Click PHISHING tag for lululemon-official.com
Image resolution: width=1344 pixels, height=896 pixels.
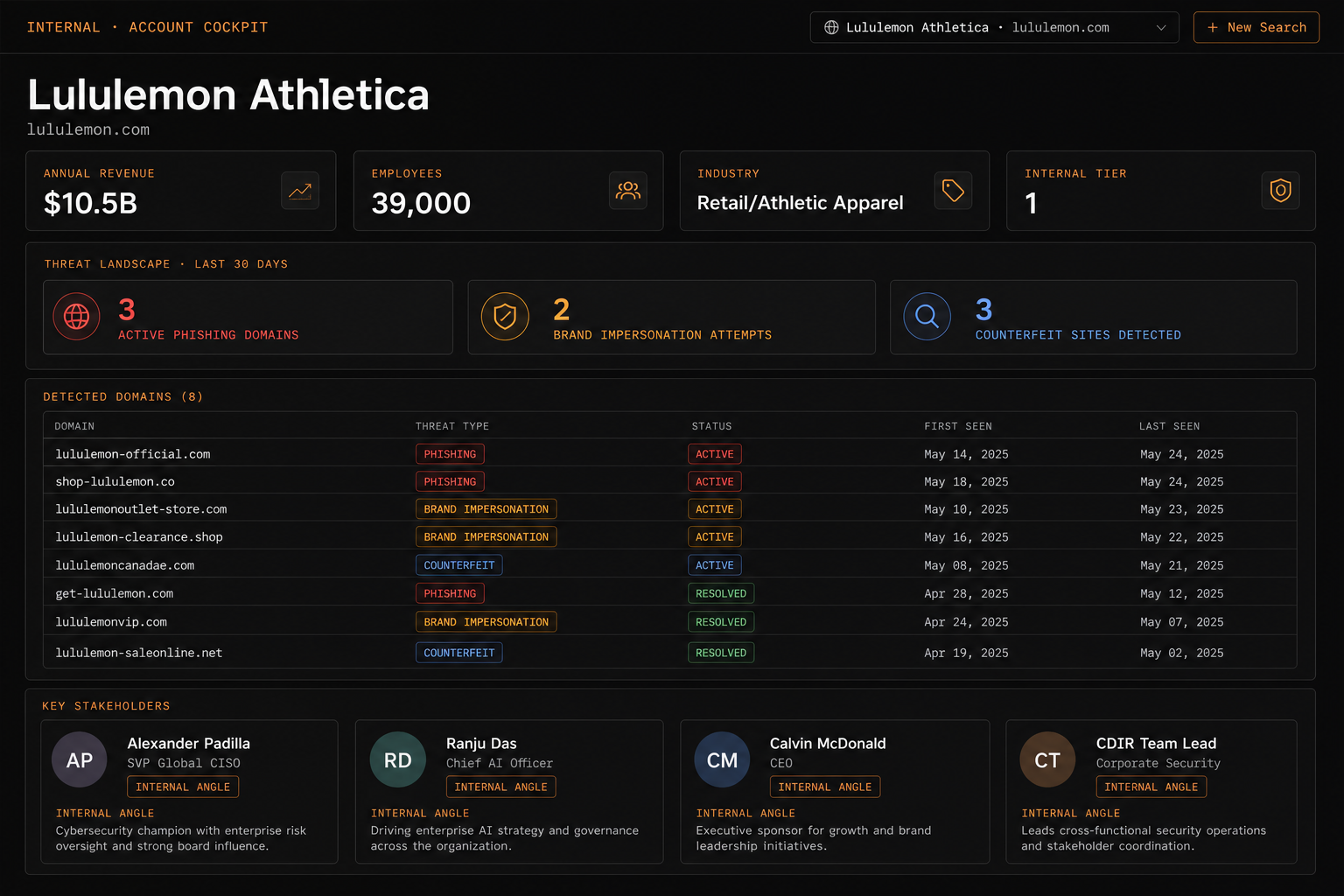click(x=450, y=454)
